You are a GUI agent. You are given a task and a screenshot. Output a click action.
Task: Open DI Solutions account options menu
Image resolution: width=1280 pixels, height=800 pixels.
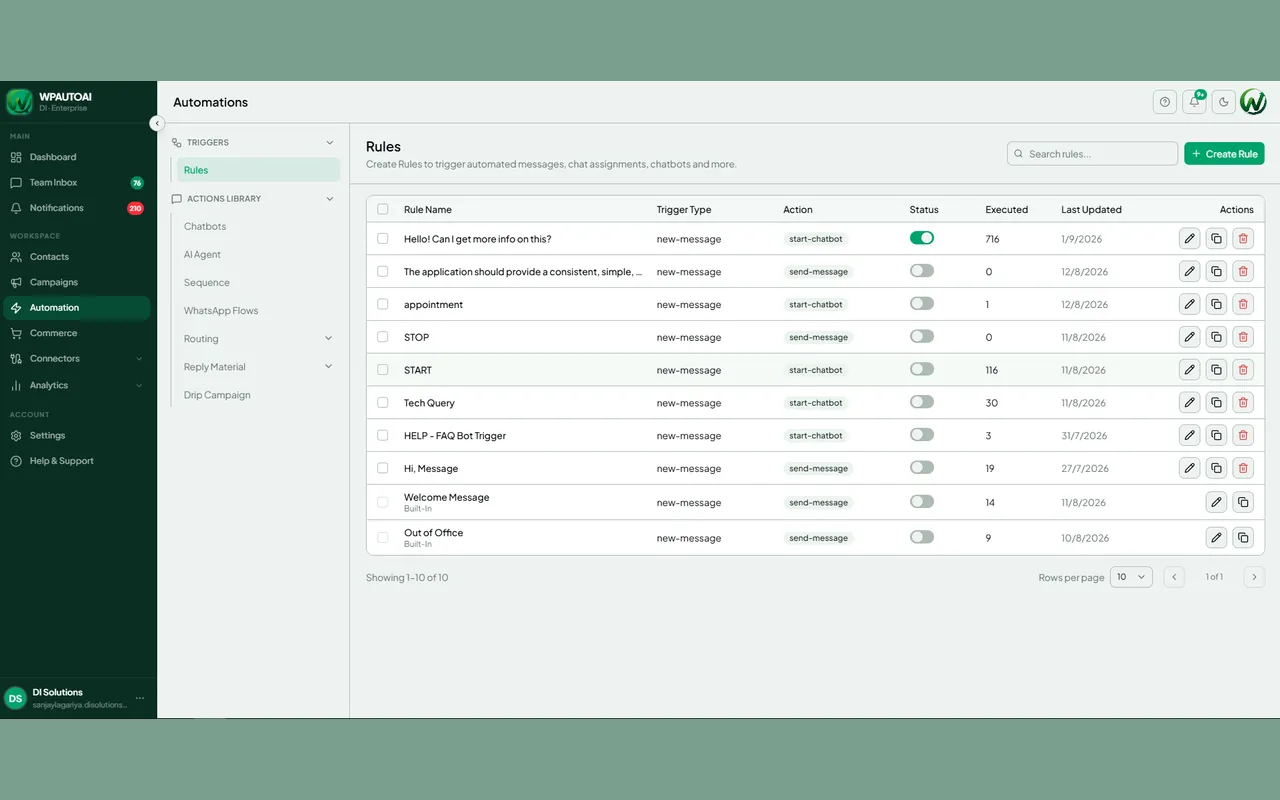click(x=140, y=698)
